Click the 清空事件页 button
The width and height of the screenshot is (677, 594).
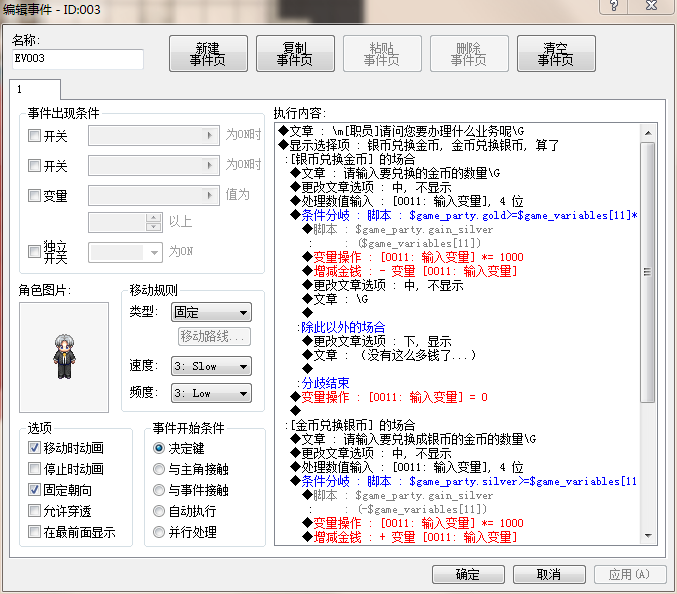coord(556,54)
